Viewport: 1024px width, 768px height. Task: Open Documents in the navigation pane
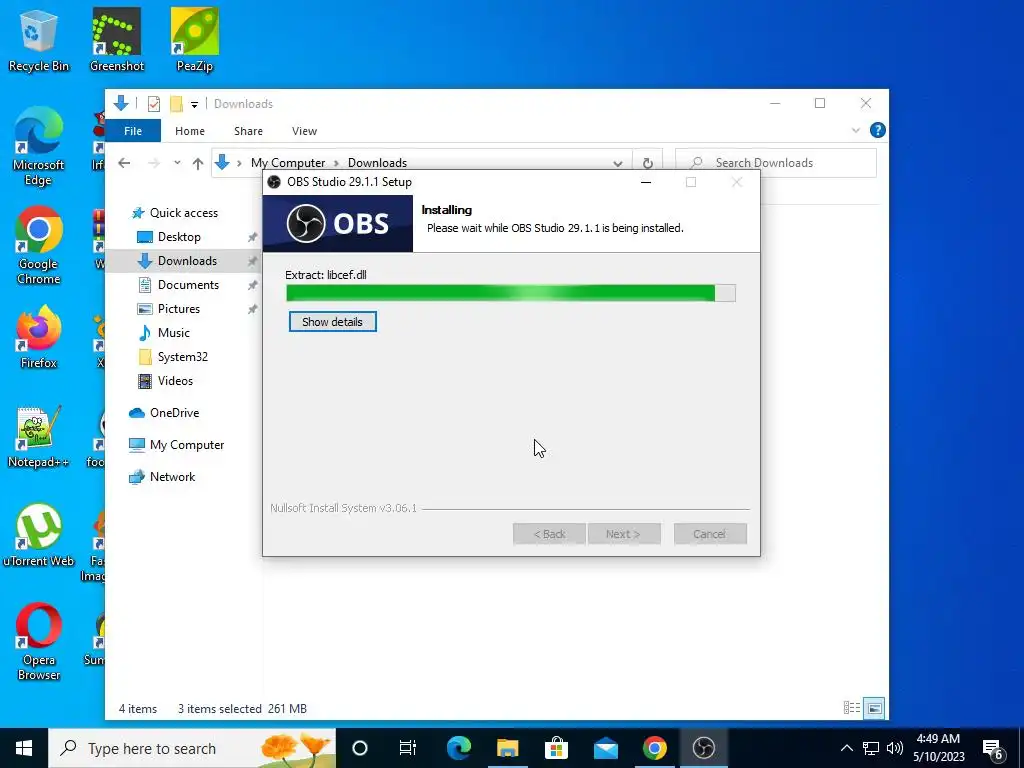click(x=188, y=285)
